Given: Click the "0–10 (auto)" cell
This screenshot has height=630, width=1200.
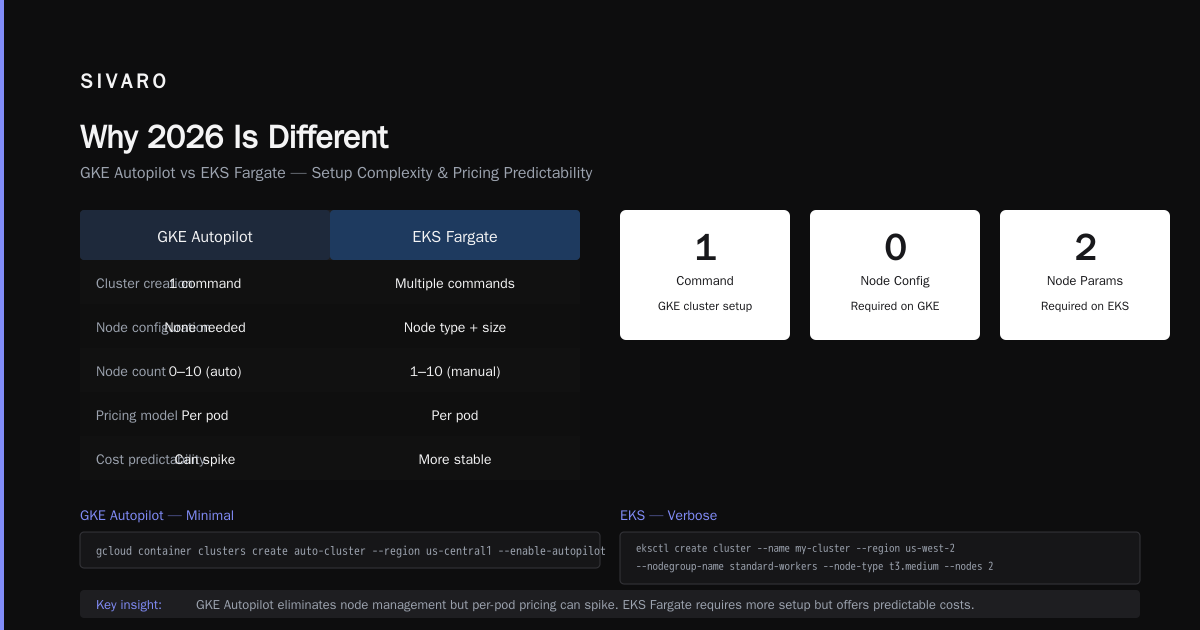Looking at the screenshot, I should (205, 372).
